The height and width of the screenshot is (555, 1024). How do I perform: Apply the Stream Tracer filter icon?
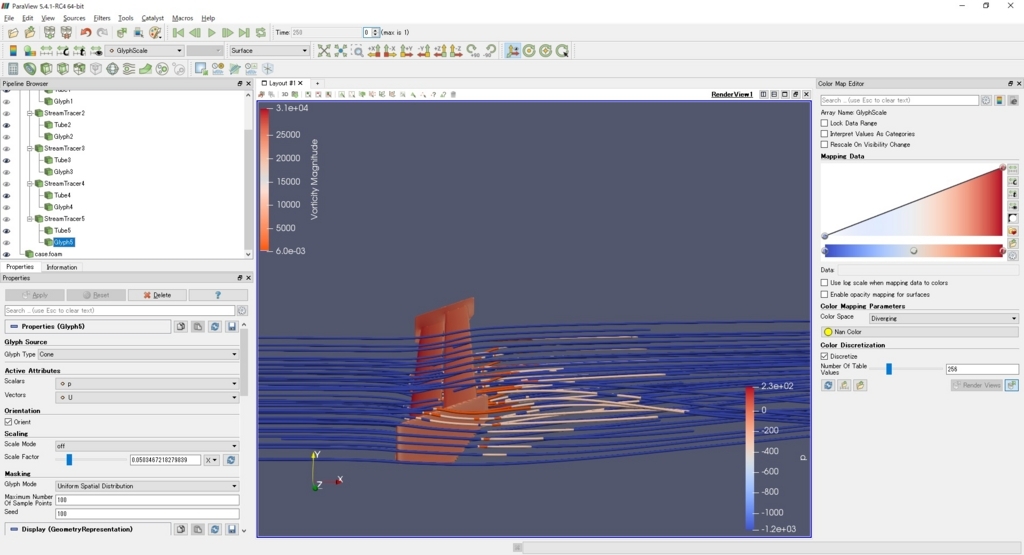pyautogui.click(x=129, y=69)
